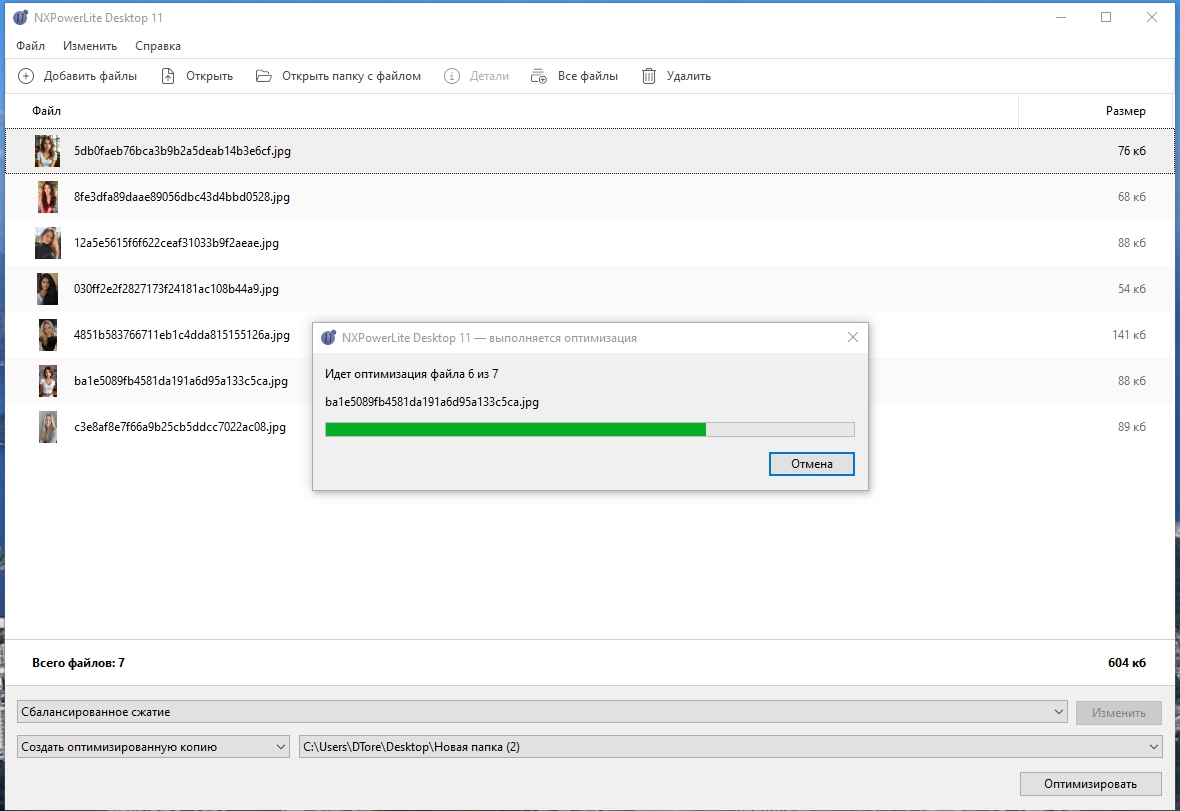The height and width of the screenshot is (811, 1180).
Task: Select file name 8fe3dfa89daae89056dbc43d4bbd0528.jpg
Action: [x=181, y=197]
